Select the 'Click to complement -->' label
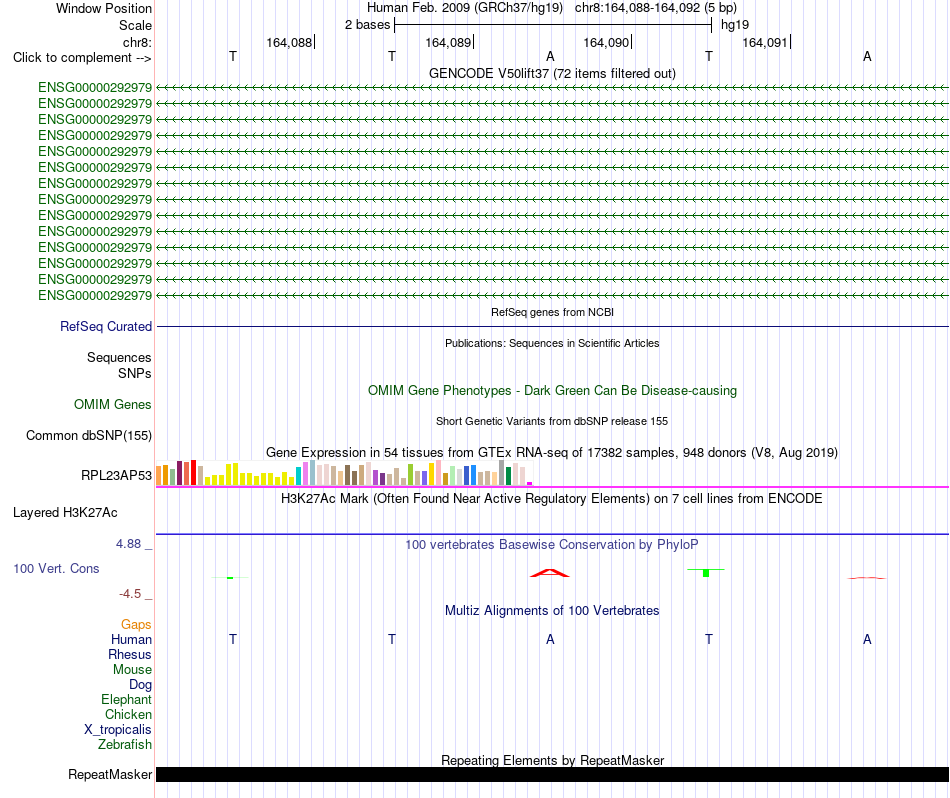The height and width of the screenshot is (798, 950). (x=82, y=58)
